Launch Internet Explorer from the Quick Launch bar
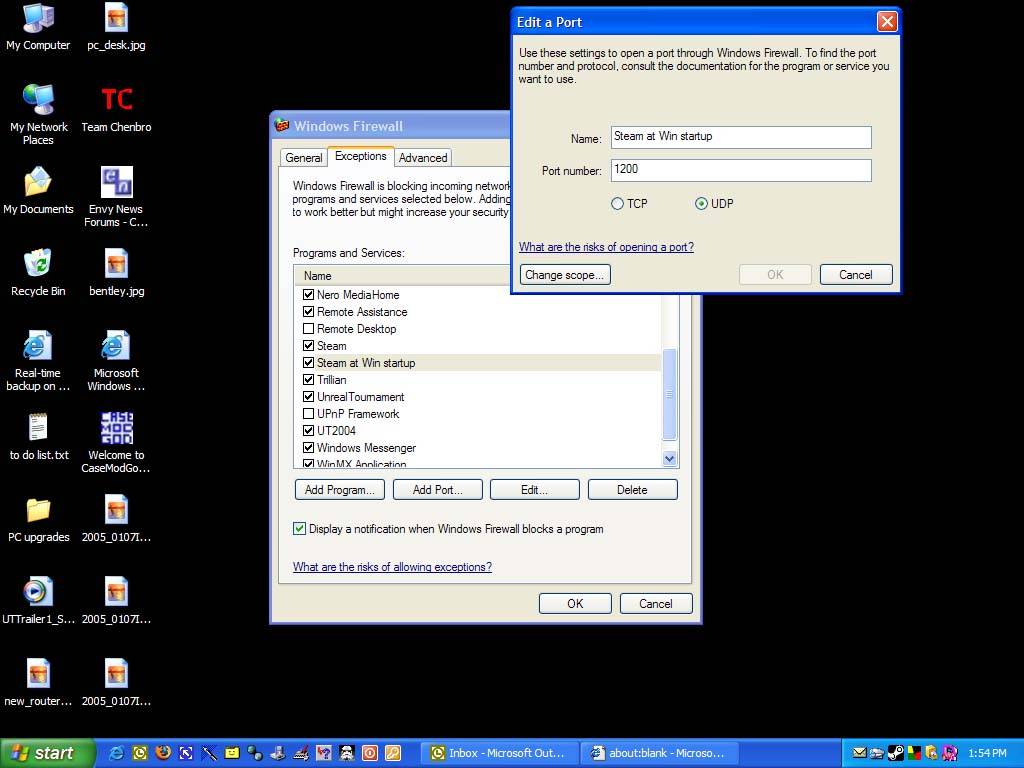Viewport: 1024px width, 768px height. [x=117, y=753]
